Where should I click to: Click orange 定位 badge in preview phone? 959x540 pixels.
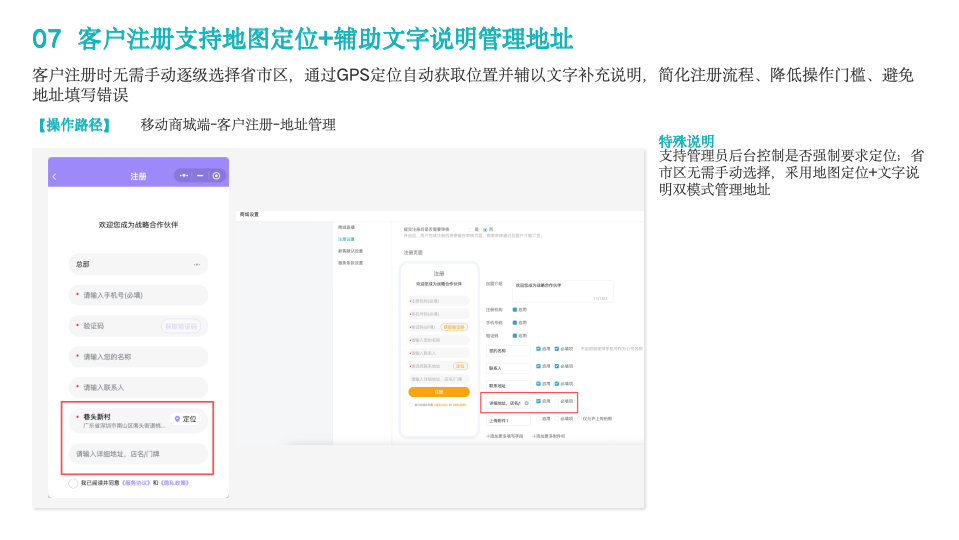pyautogui.click(x=460, y=366)
